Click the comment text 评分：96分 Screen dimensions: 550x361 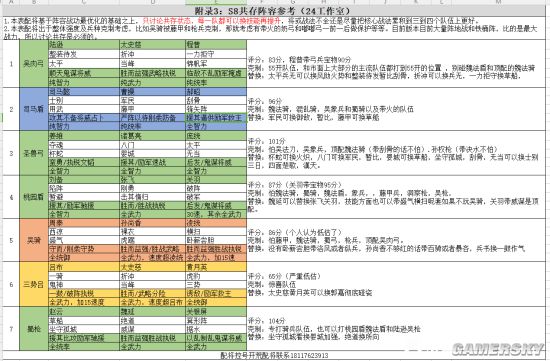[265, 101]
